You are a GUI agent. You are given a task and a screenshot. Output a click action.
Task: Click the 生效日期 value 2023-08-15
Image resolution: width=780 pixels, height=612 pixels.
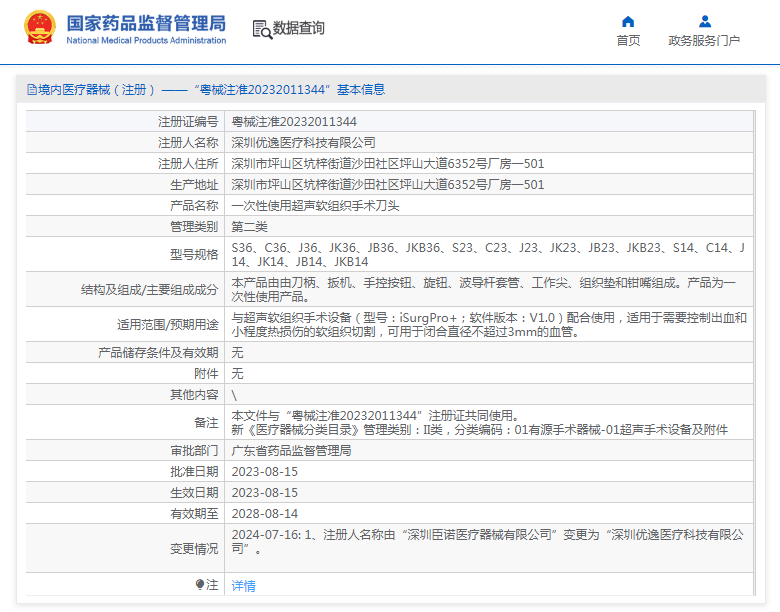(265, 493)
